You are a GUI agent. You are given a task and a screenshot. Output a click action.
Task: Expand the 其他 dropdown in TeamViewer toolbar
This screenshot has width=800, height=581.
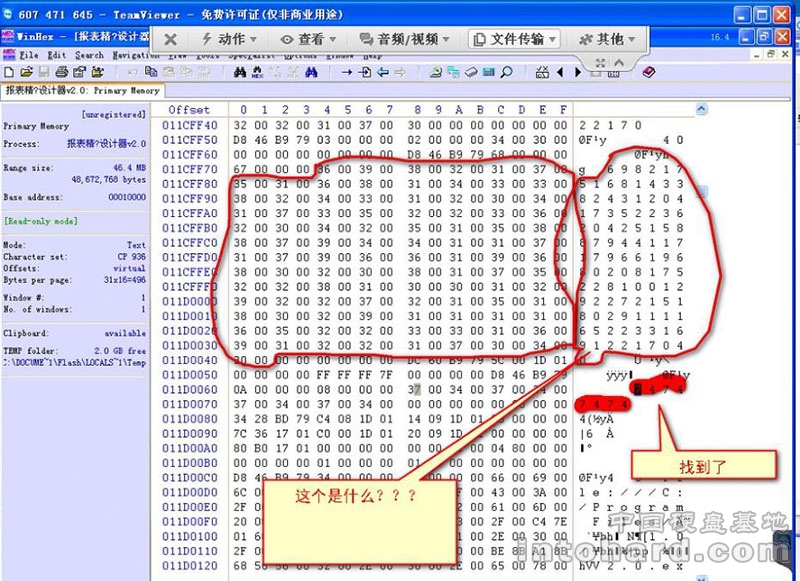[x=608, y=39]
